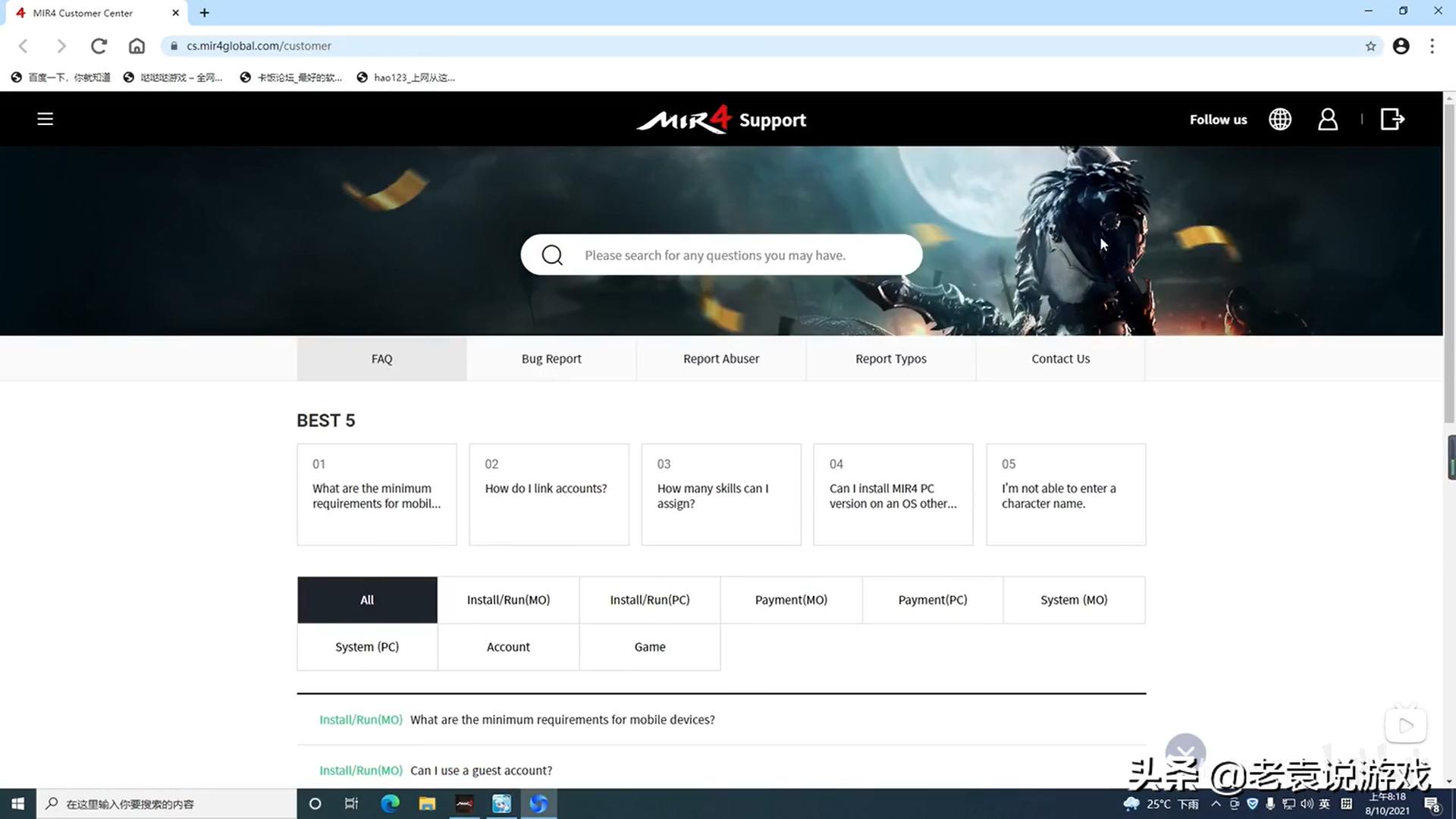Open File Explorer from taskbar
The image size is (1456, 819).
(x=427, y=804)
